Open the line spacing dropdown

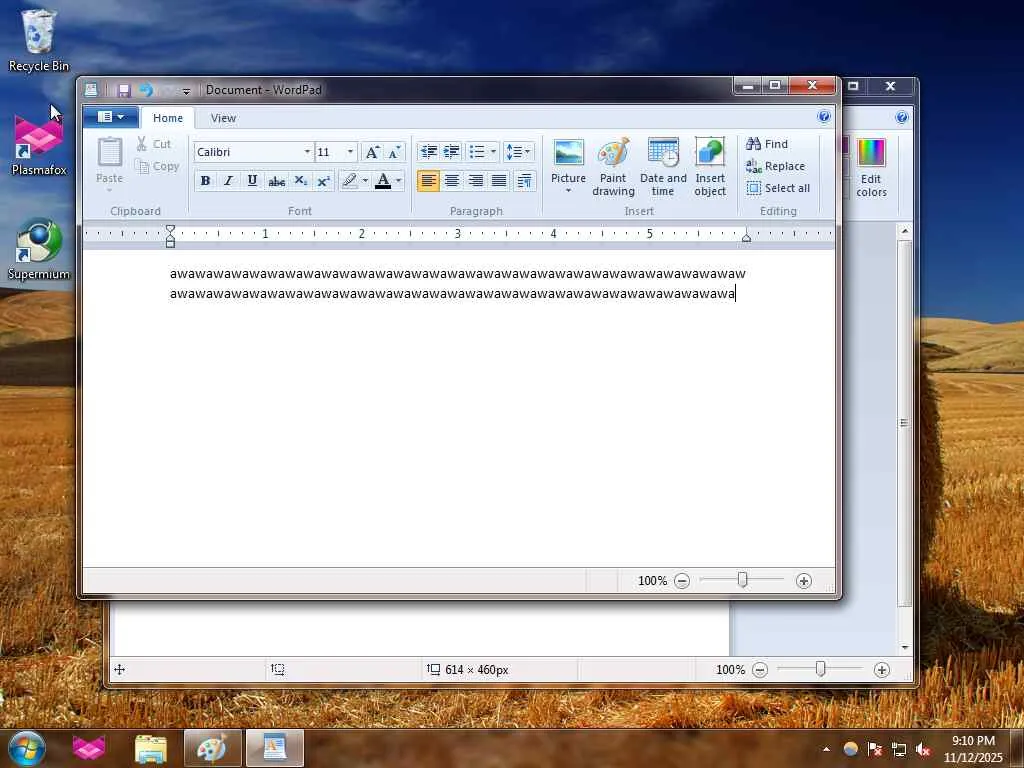519,152
